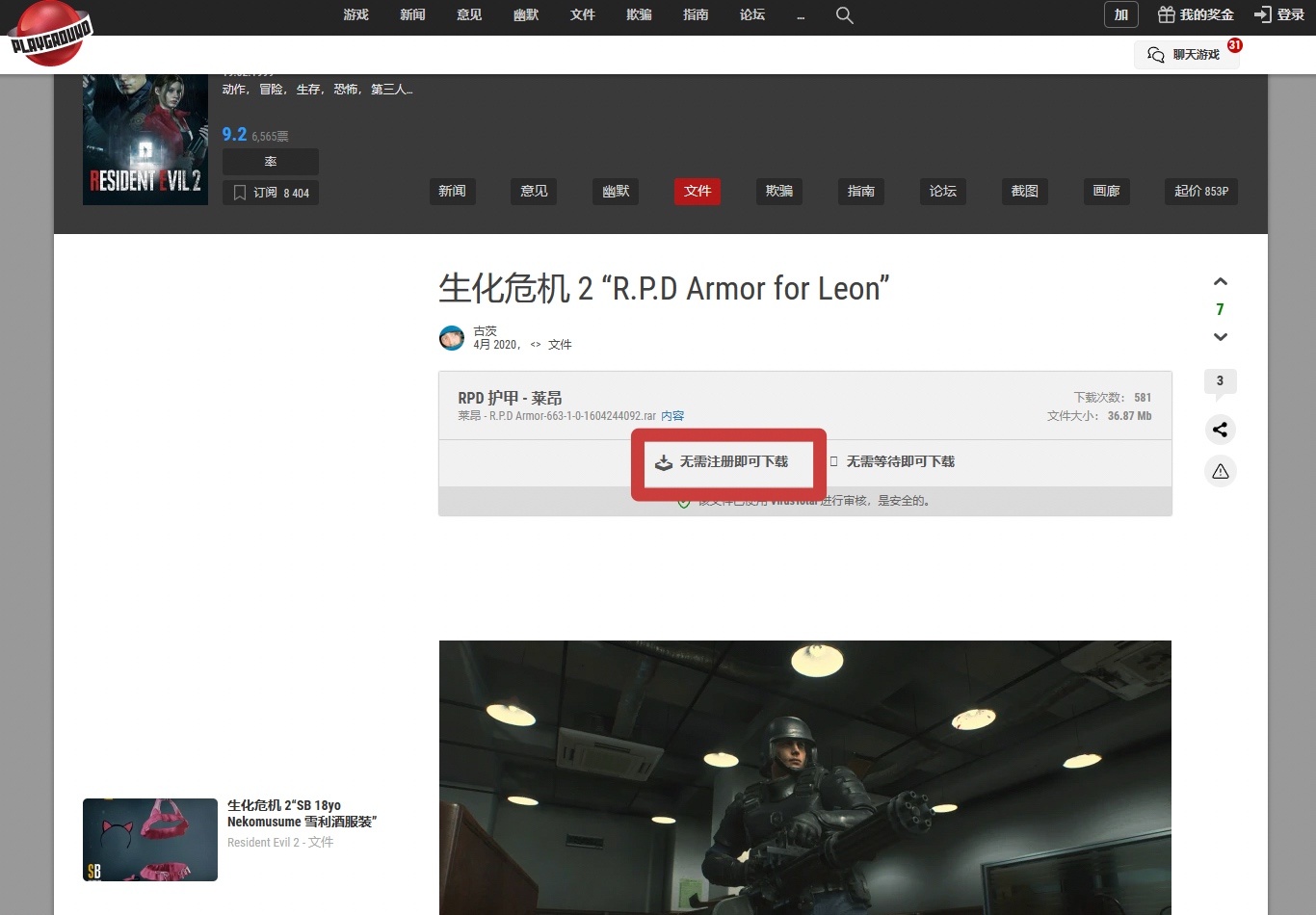Click the 加 button in top bar
Screen dimensions: 1316x915
coord(1121,14)
